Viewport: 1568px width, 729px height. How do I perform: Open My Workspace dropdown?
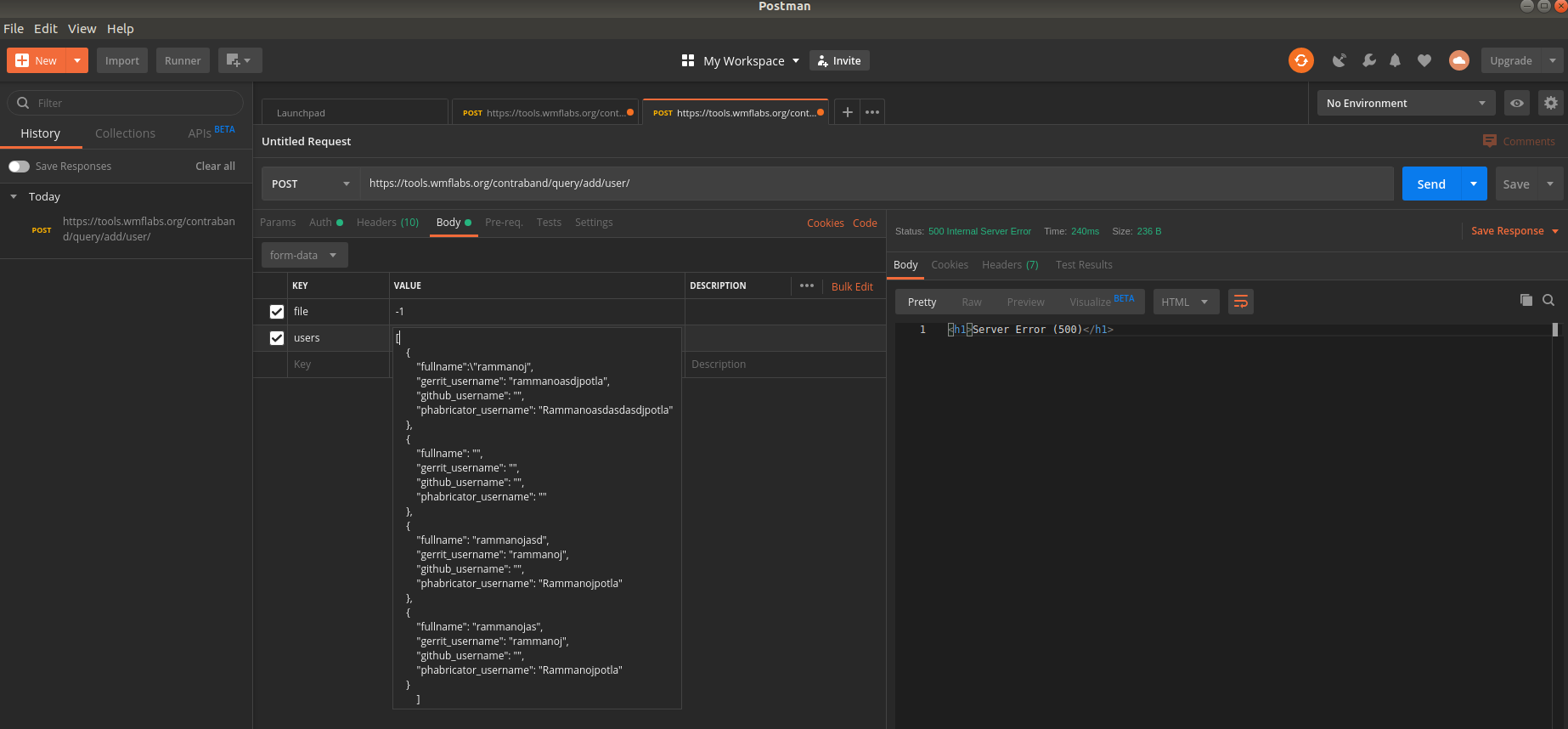(x=752, y=60)
